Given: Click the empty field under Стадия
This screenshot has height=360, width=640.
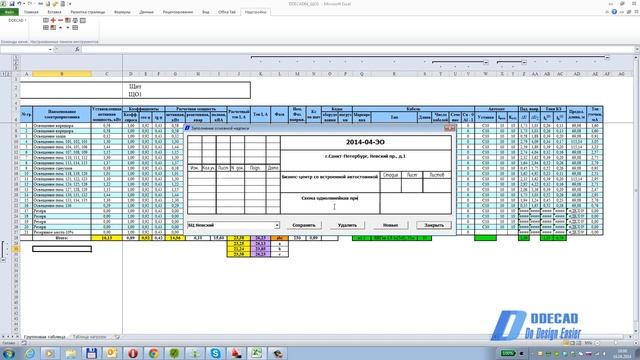Looking at the screenshot, I should tap(391, 185).
